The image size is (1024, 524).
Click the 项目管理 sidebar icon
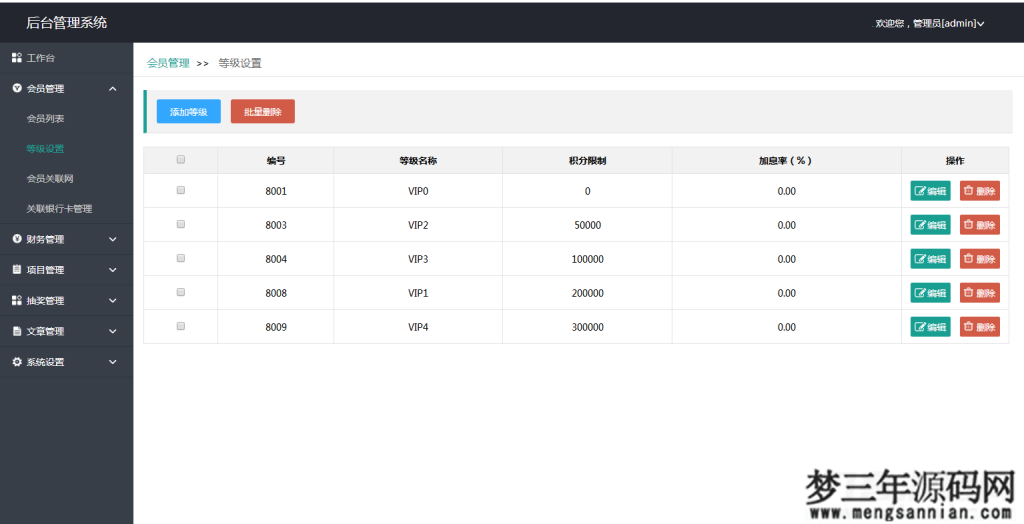point(16,270)
